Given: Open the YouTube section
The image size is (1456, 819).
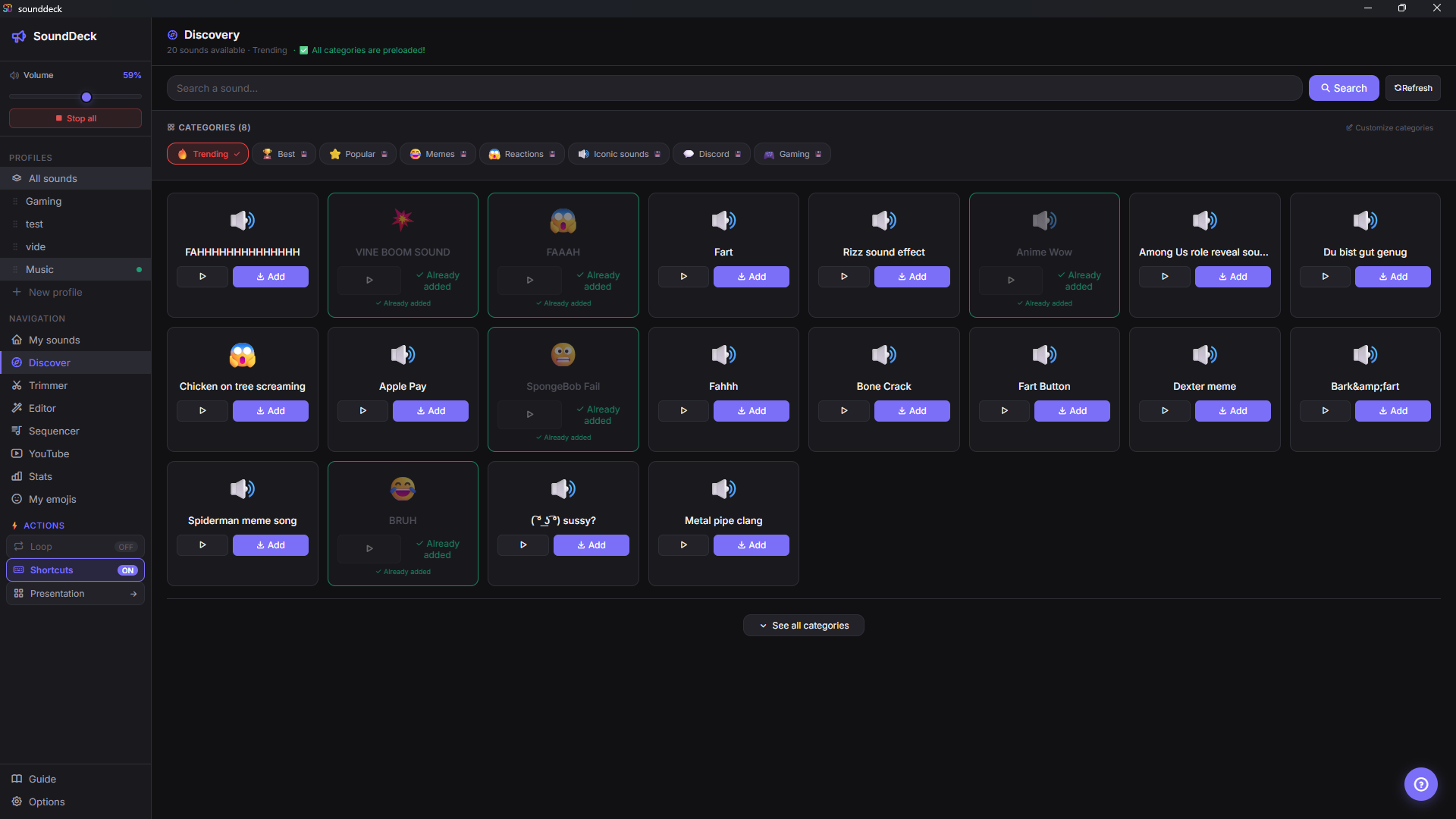Looking at the screenshot, I should point(75,453).
